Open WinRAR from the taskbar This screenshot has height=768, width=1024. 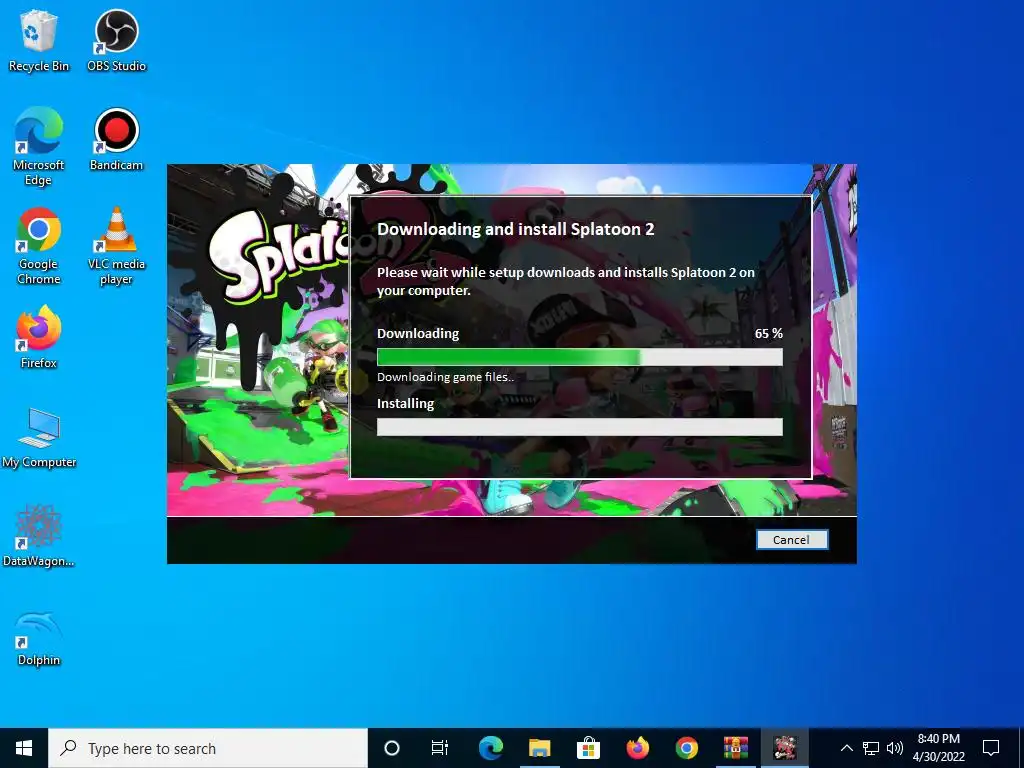[x=735, y=748]
